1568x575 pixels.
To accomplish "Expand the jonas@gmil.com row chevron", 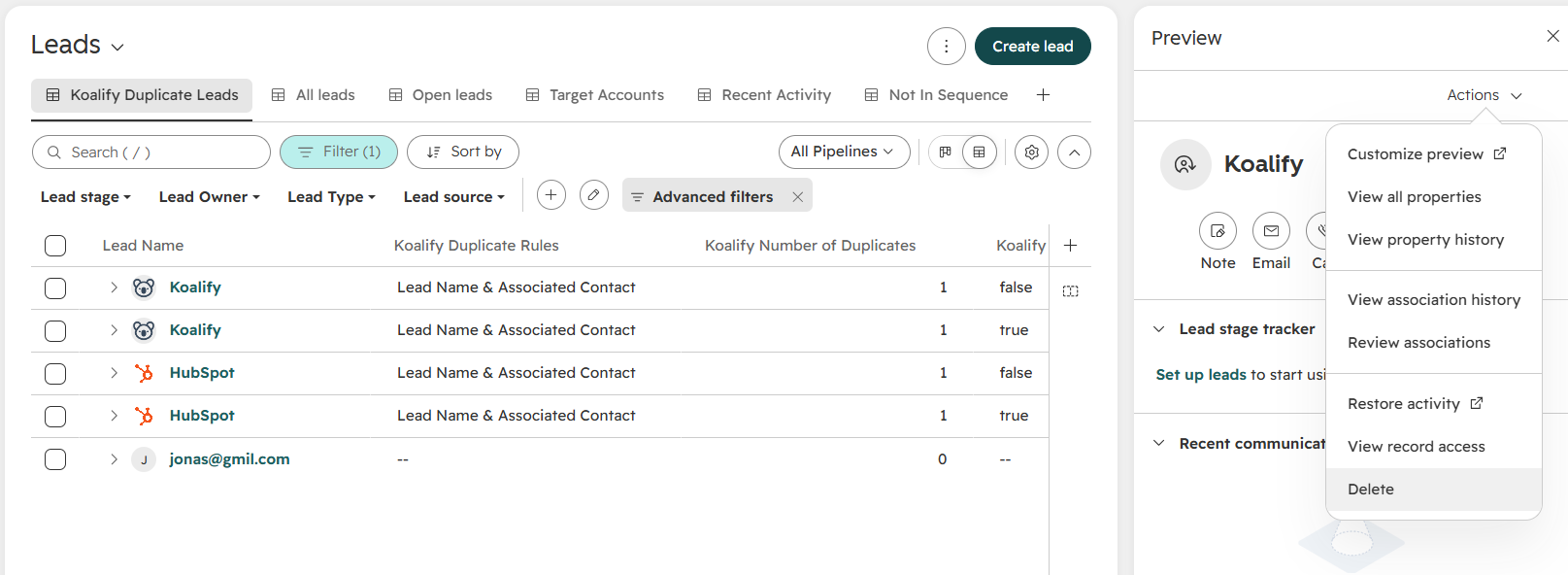I will click(114, 459).
